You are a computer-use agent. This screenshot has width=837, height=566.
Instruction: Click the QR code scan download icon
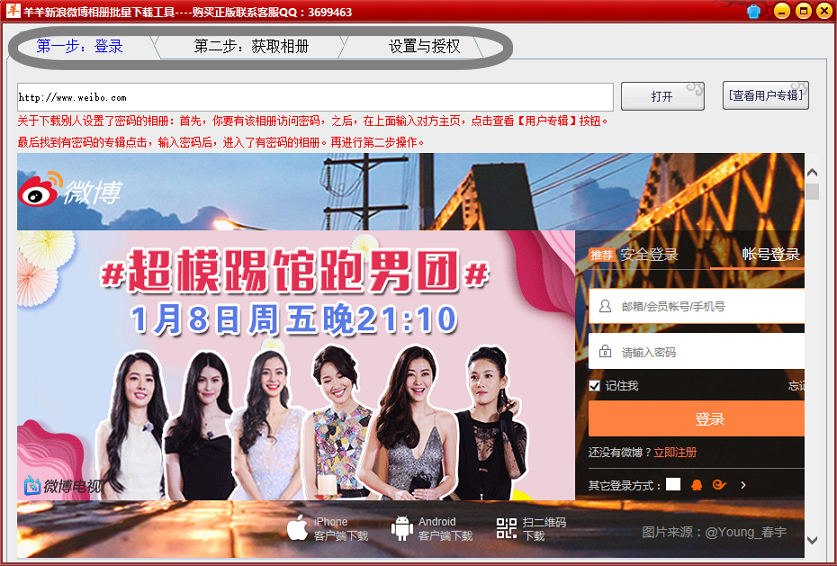pyautogui.click(x=507, y=528)
